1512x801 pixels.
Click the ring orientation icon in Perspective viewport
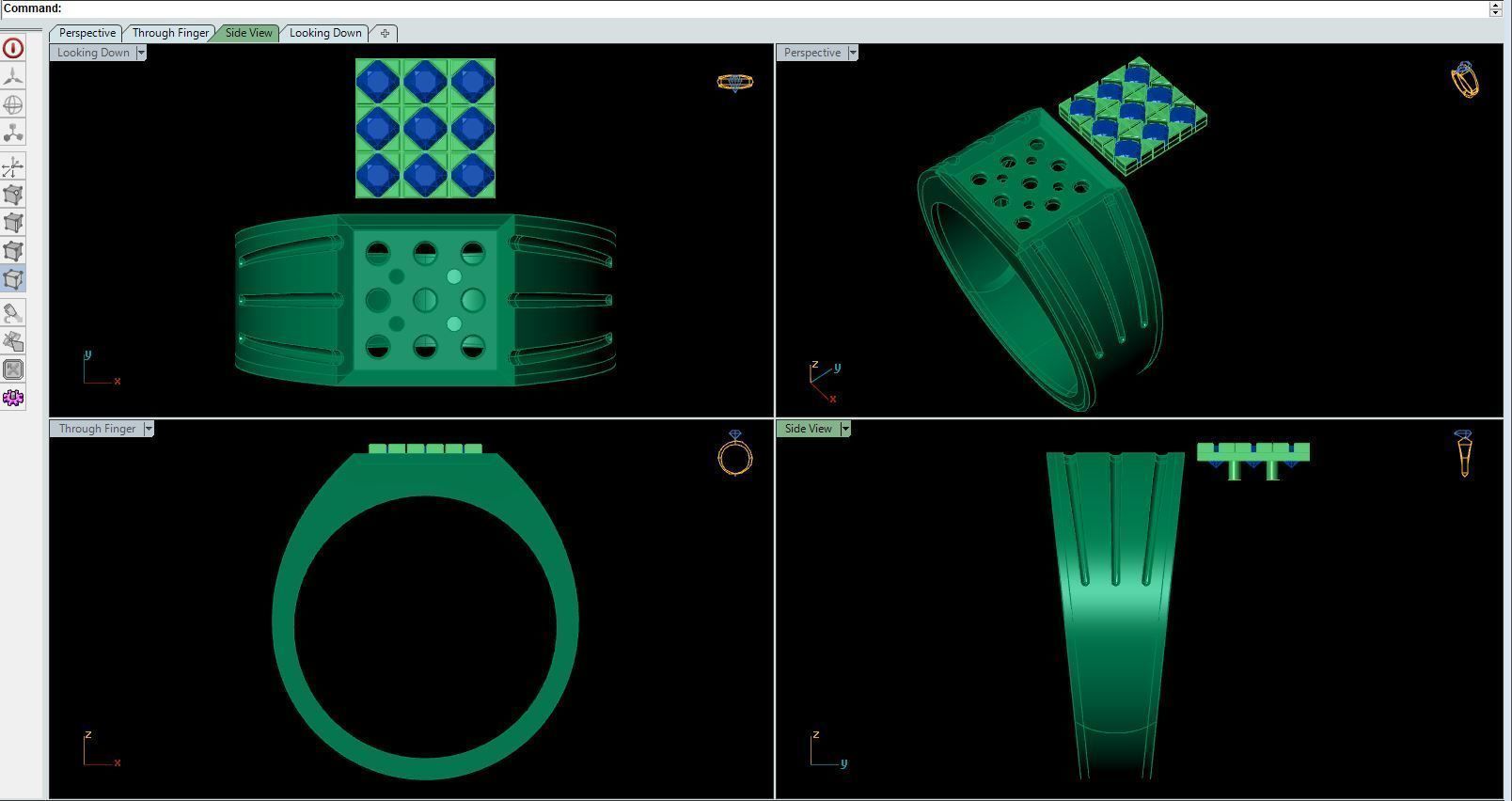(1465, 80)
